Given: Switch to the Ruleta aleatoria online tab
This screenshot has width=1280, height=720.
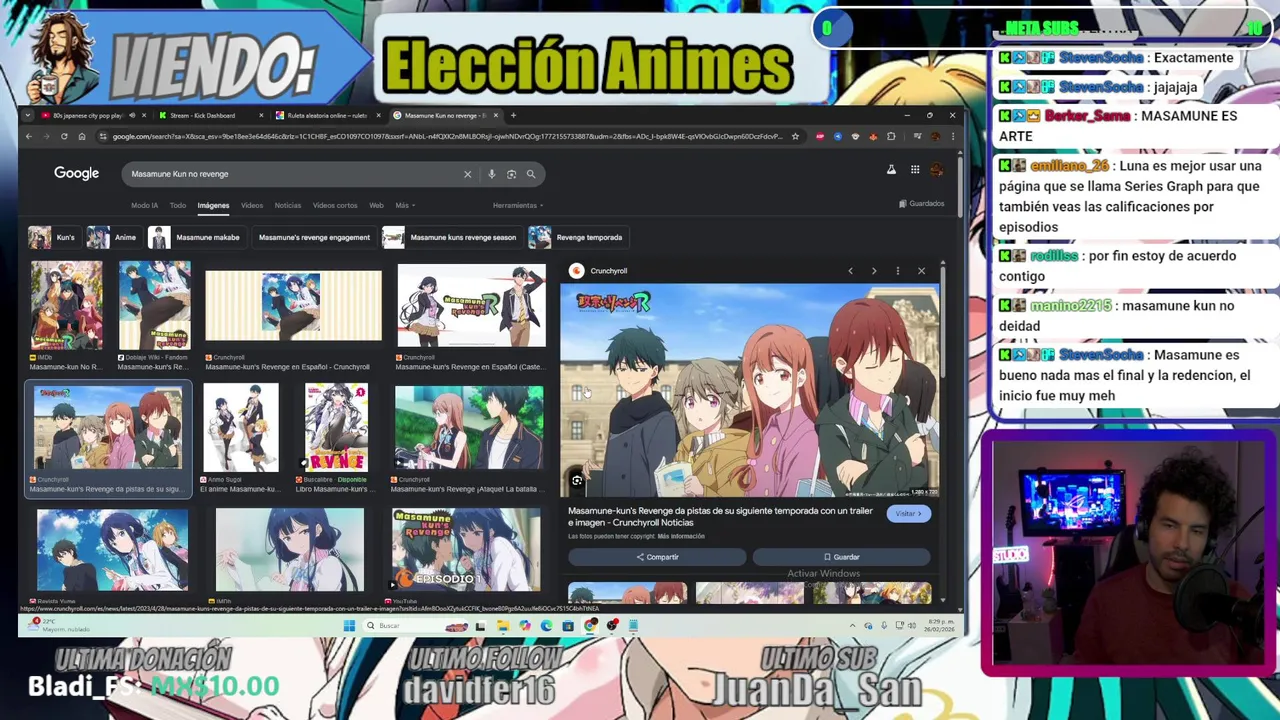Looking at the screenshot, I should [x=328, y=115].
